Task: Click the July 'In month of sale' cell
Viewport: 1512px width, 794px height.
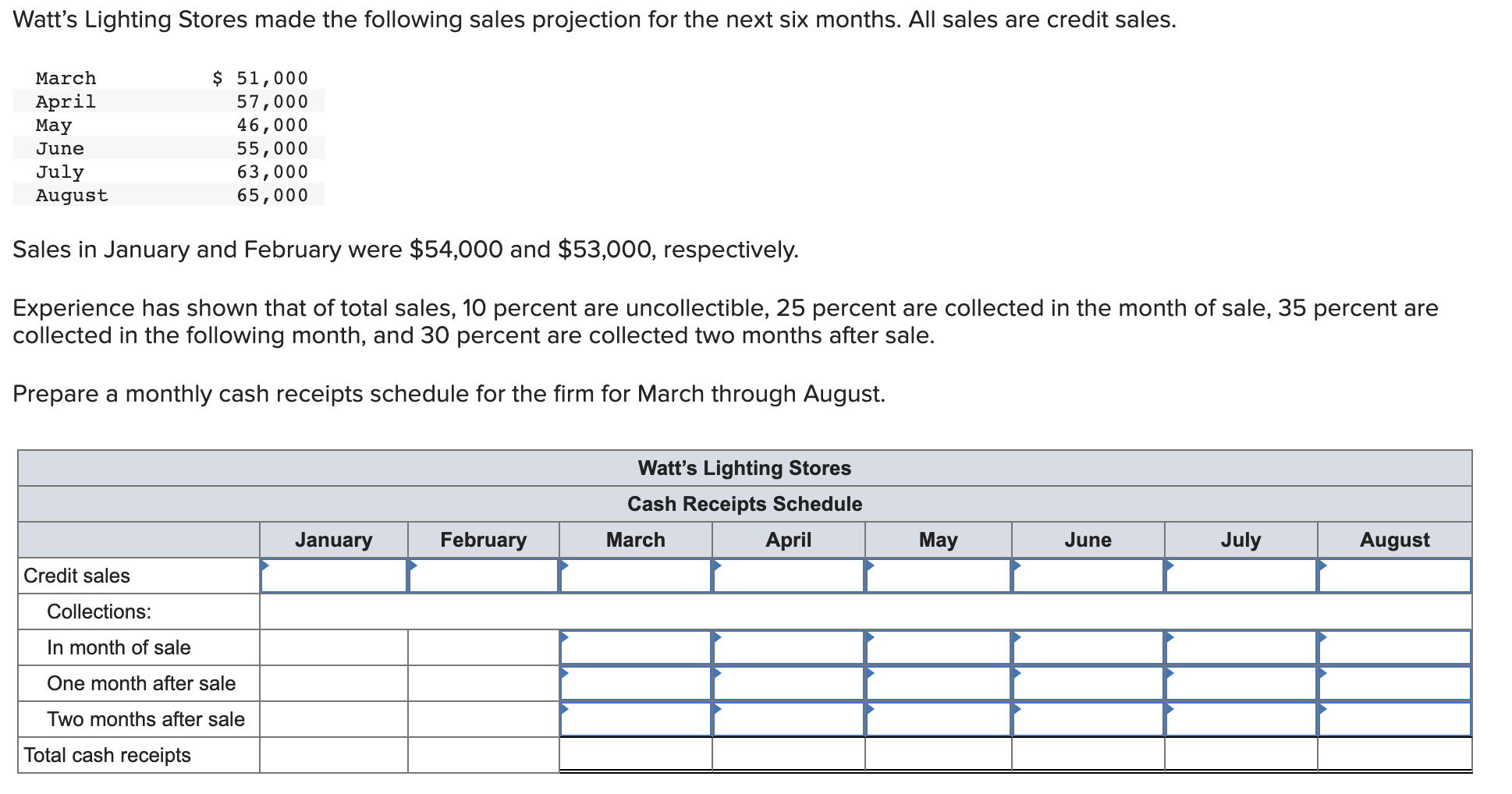Action: click(1238, 647)
